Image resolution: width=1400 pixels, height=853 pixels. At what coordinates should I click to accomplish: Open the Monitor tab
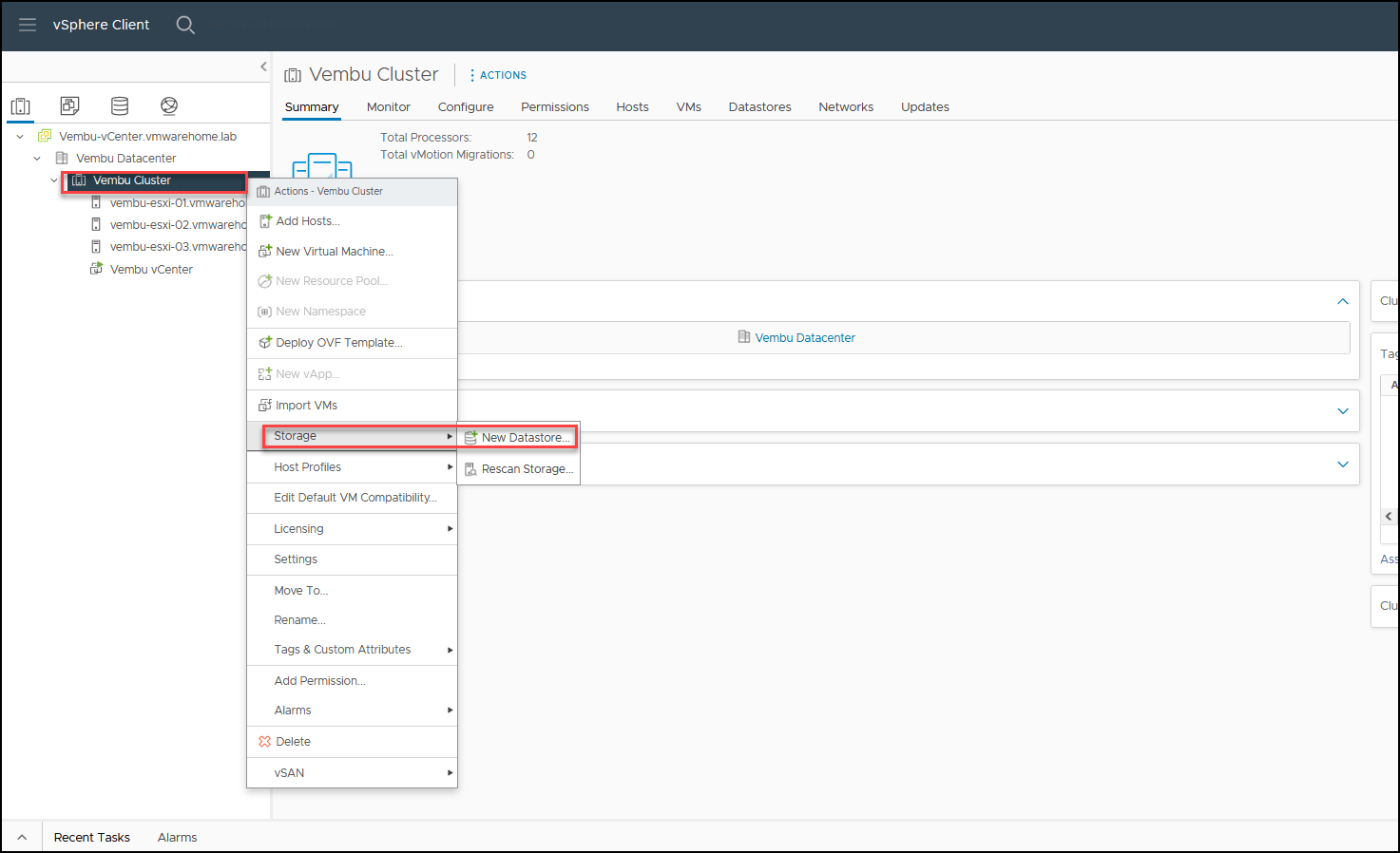[x=389, y=107]
